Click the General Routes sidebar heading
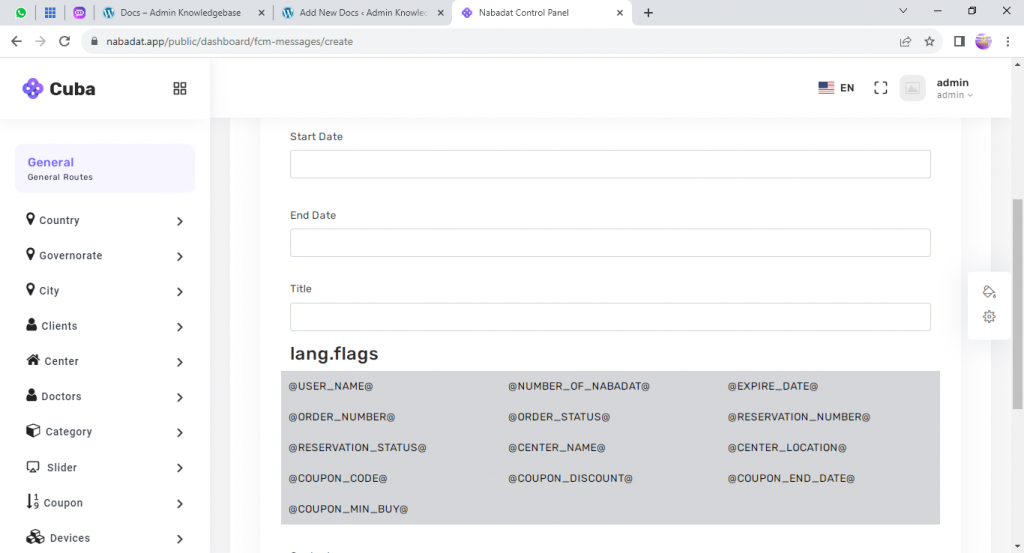Screen dimensions: 1024x553 (104, 168)
